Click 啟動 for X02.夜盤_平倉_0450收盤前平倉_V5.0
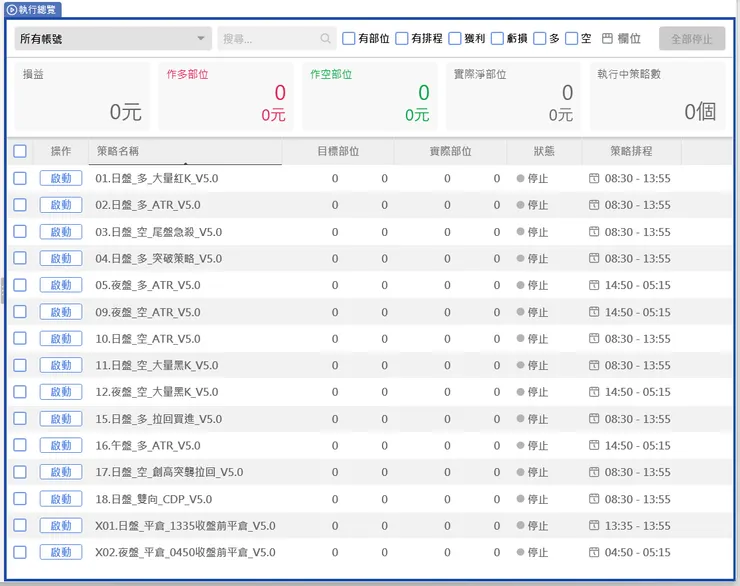 [x=61, y=552]
